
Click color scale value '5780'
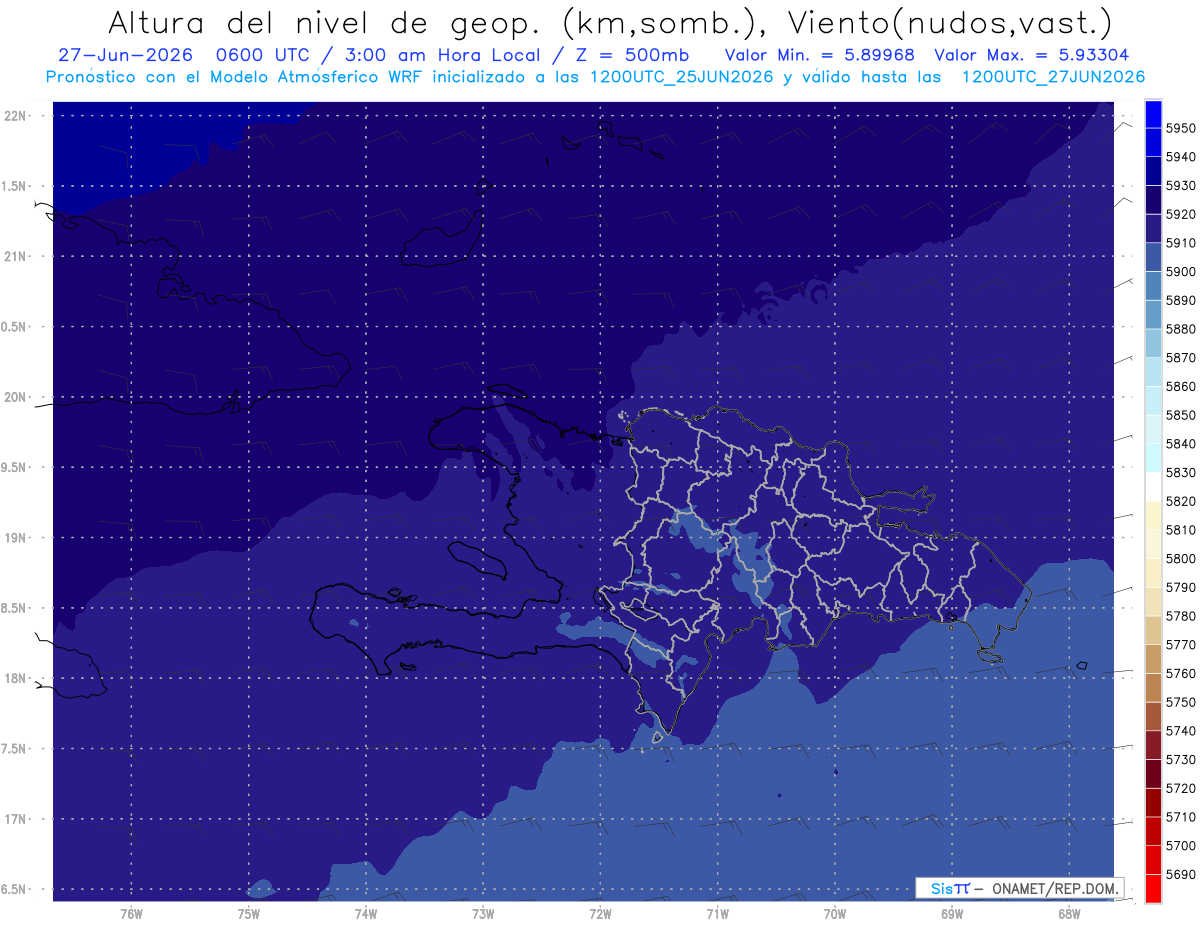[x=1181, y=616]
